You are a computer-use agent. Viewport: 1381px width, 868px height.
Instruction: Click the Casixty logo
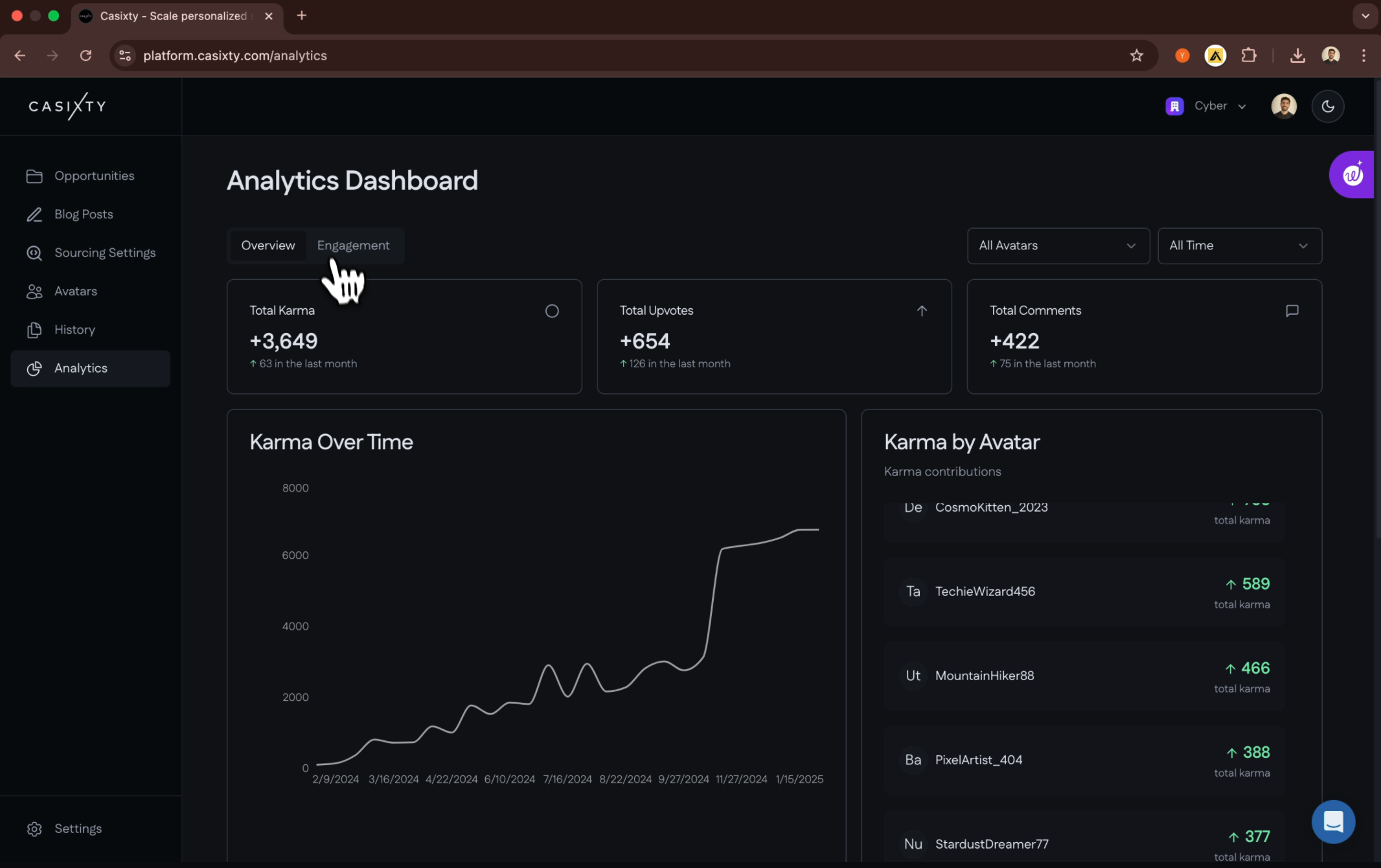pos(67,106)
